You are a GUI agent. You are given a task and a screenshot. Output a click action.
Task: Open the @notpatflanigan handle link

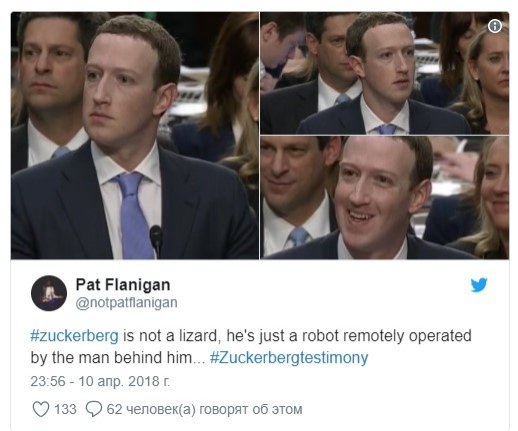pos(127,303)
